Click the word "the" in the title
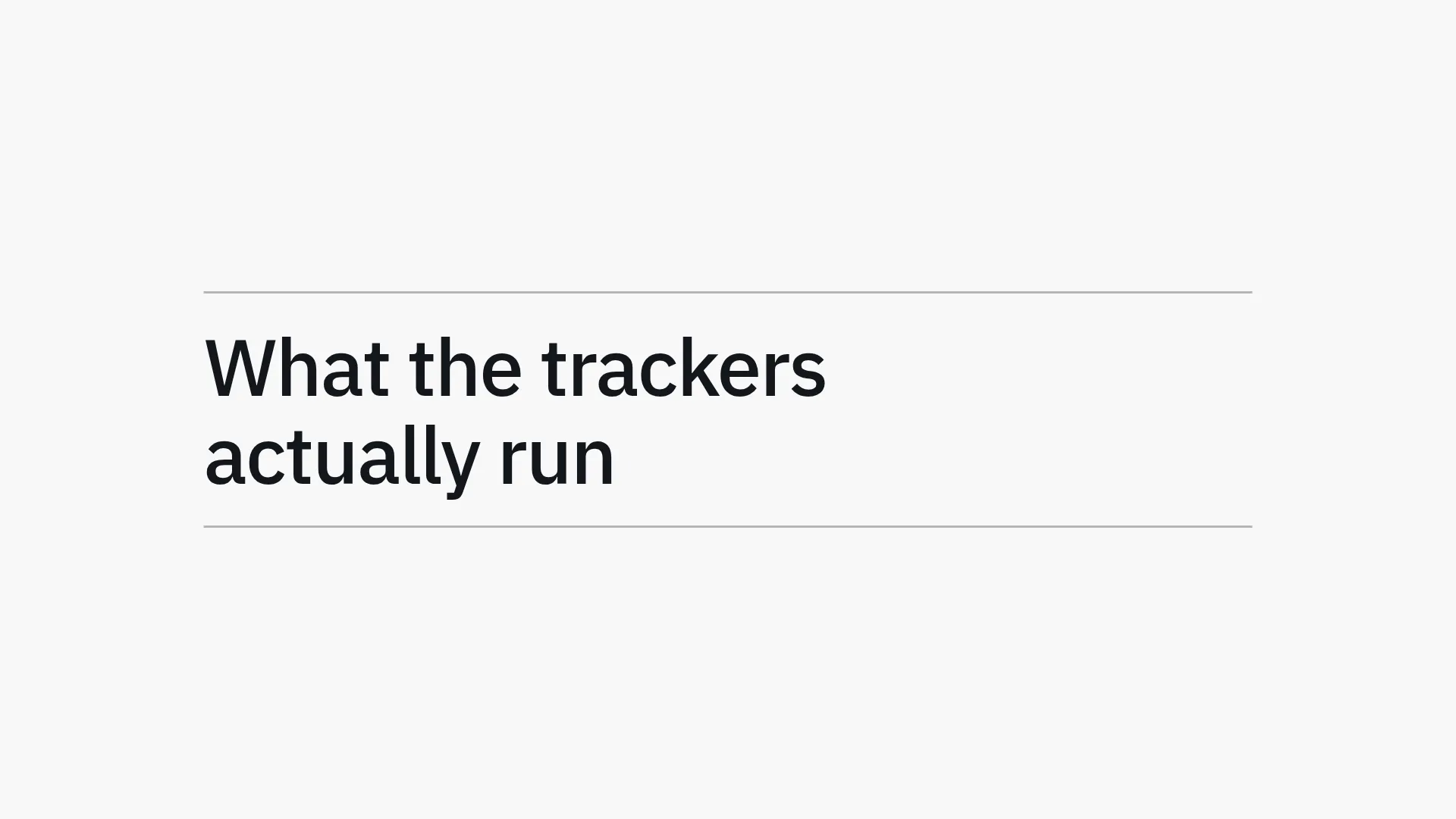 pyautogui.click(x=466, y=369)
